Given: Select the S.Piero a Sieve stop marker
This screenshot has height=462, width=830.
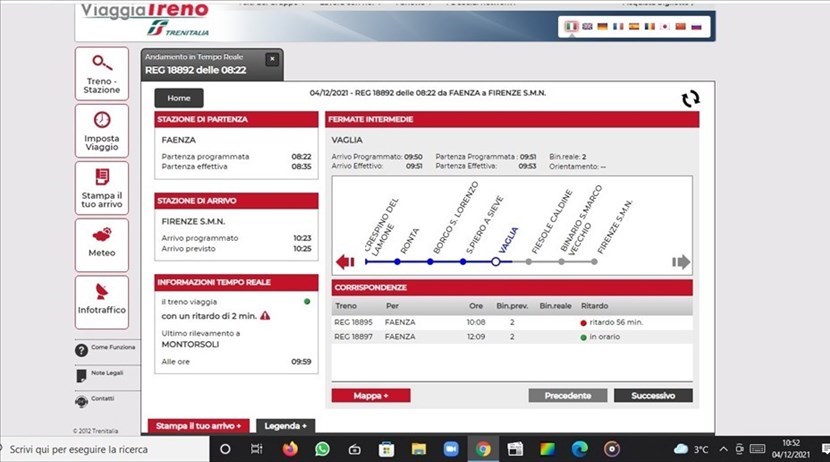Looking at the screenshot, I should tap(463, 261).
